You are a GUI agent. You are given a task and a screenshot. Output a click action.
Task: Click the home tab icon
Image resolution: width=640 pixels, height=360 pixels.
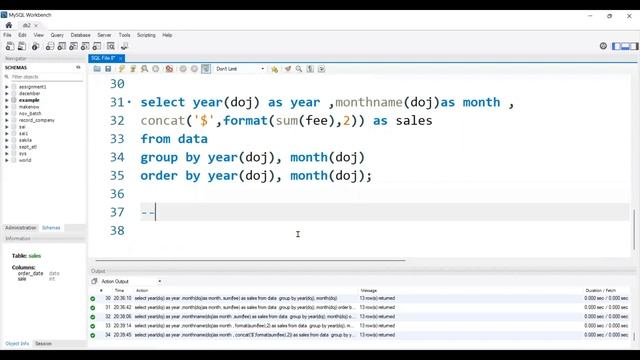pos(9,25)
